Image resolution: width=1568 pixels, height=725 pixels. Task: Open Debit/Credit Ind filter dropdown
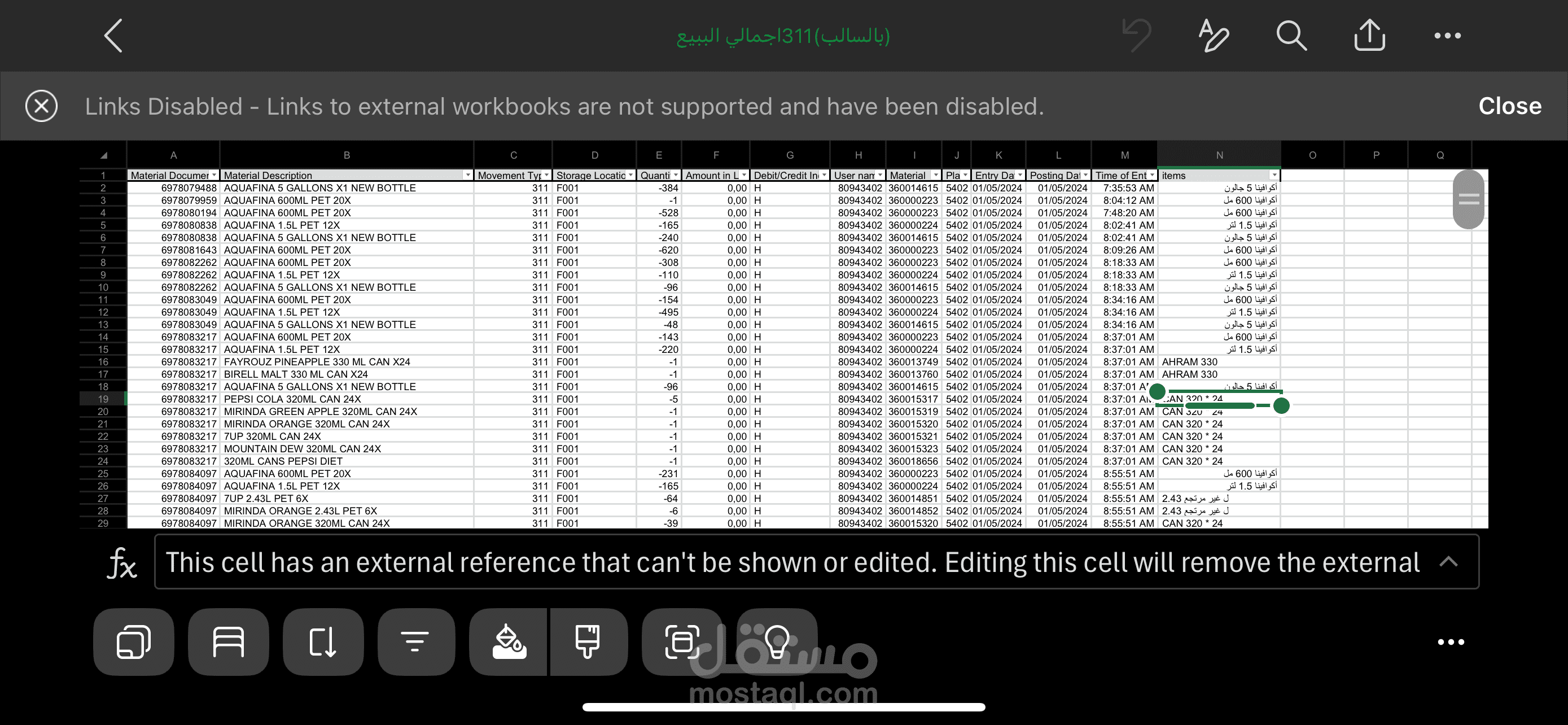click(x=824, y=175)
